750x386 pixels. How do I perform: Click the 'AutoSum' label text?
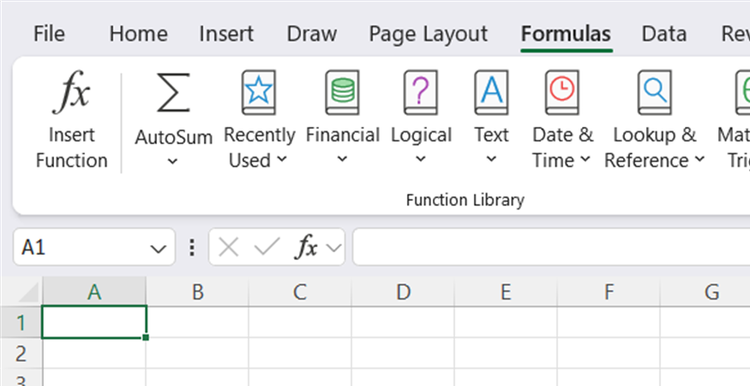click(x=173, y=137)
